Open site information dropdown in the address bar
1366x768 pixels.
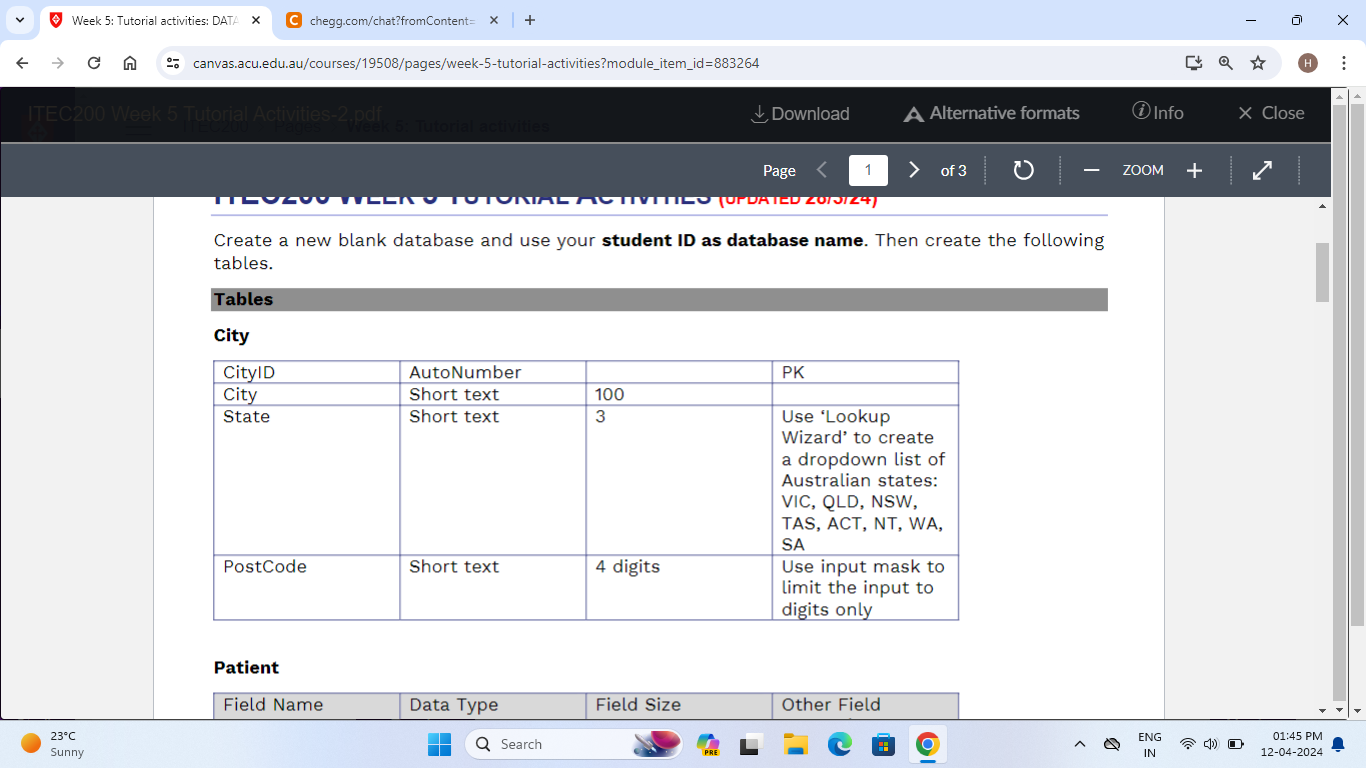[173, 62]
